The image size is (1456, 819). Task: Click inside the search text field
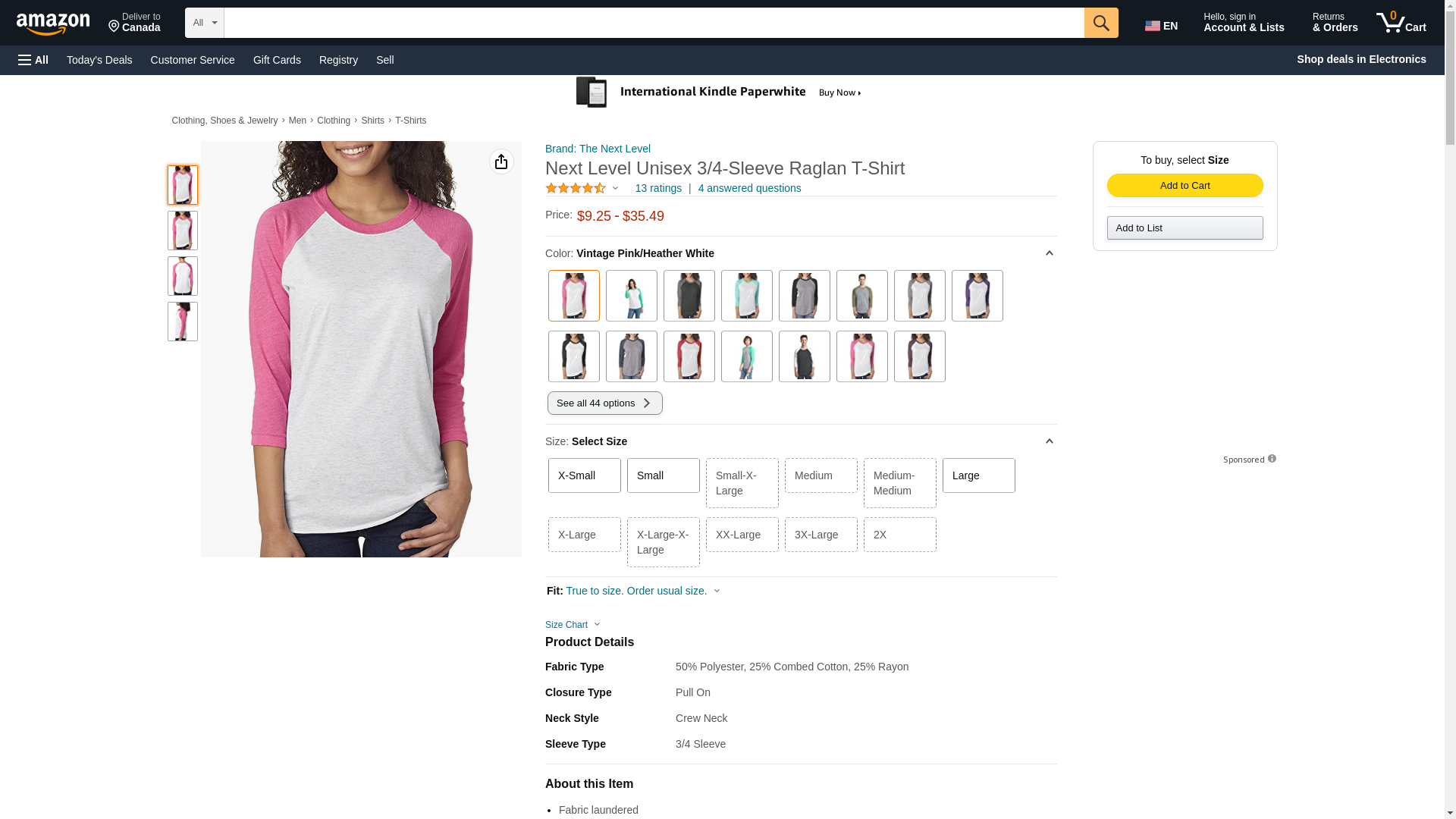tap(652, 23)
